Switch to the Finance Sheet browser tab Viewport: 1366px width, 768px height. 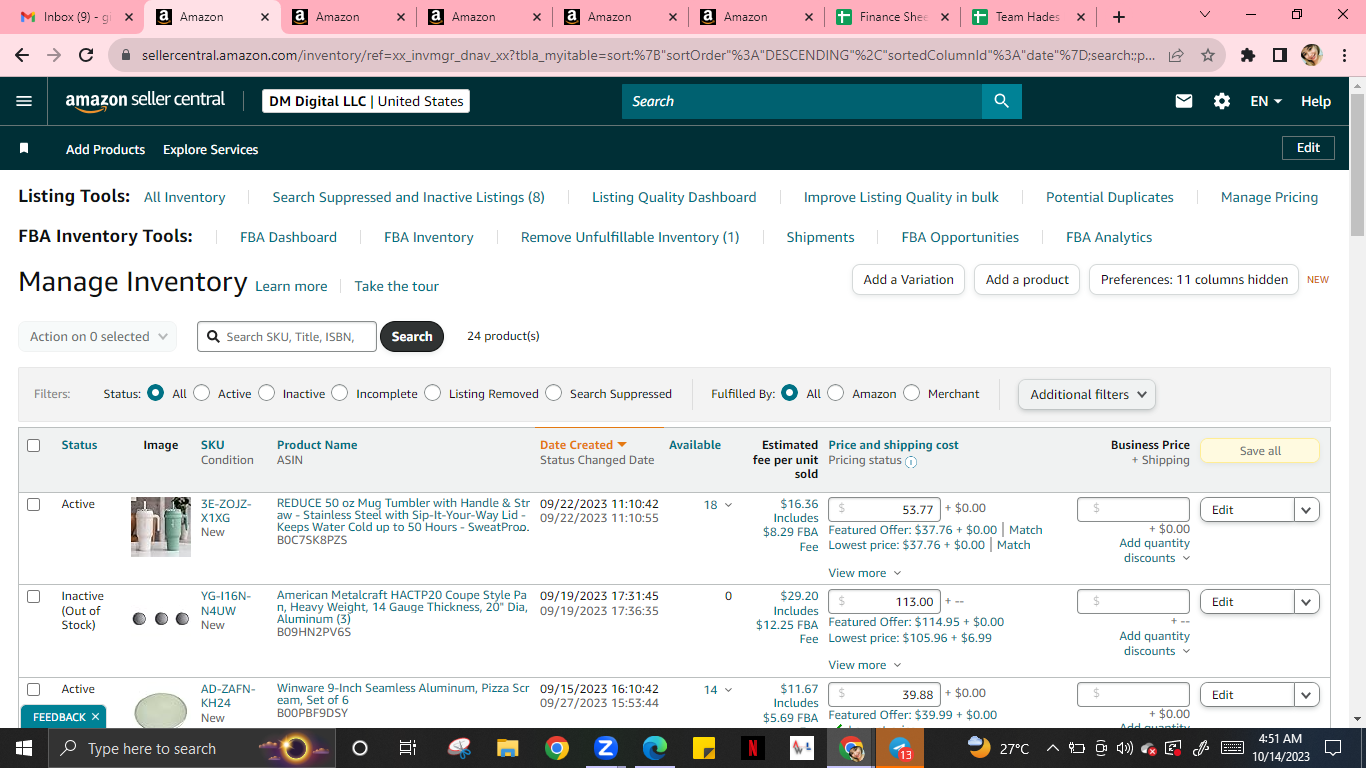click(891, 17)
